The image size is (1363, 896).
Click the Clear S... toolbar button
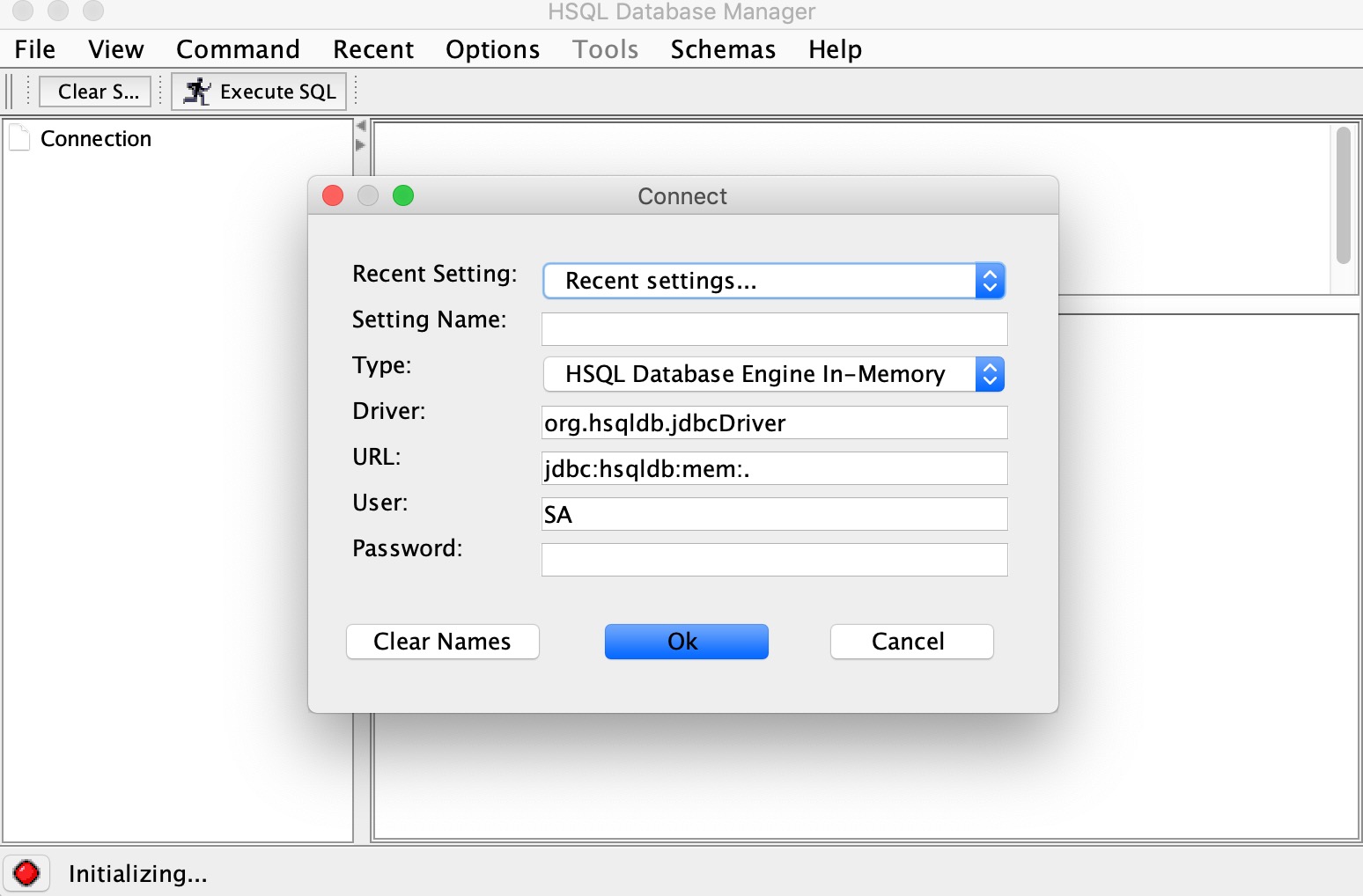tap(96, 92)
